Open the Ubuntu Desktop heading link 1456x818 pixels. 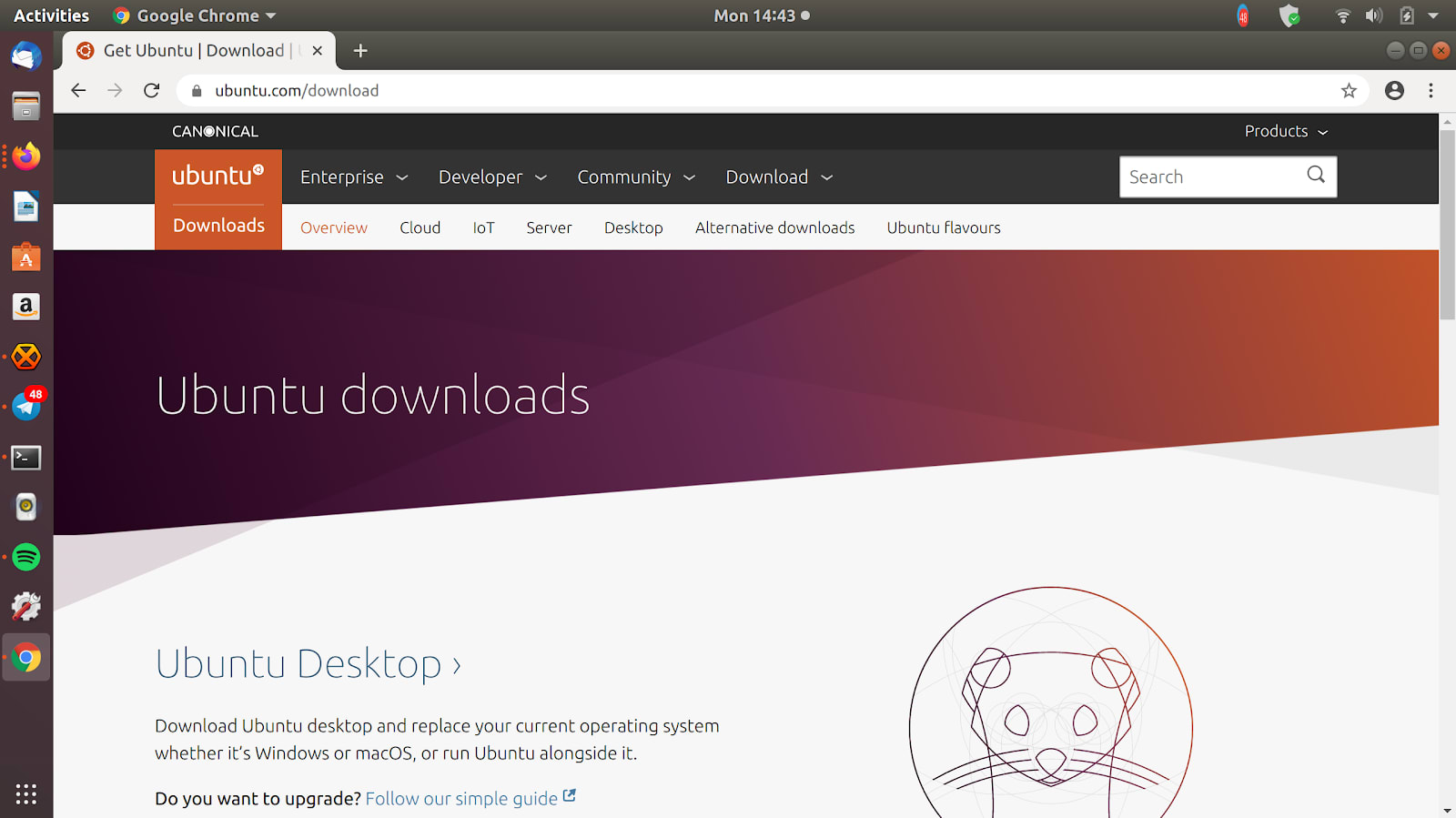(x=308, y=663)
